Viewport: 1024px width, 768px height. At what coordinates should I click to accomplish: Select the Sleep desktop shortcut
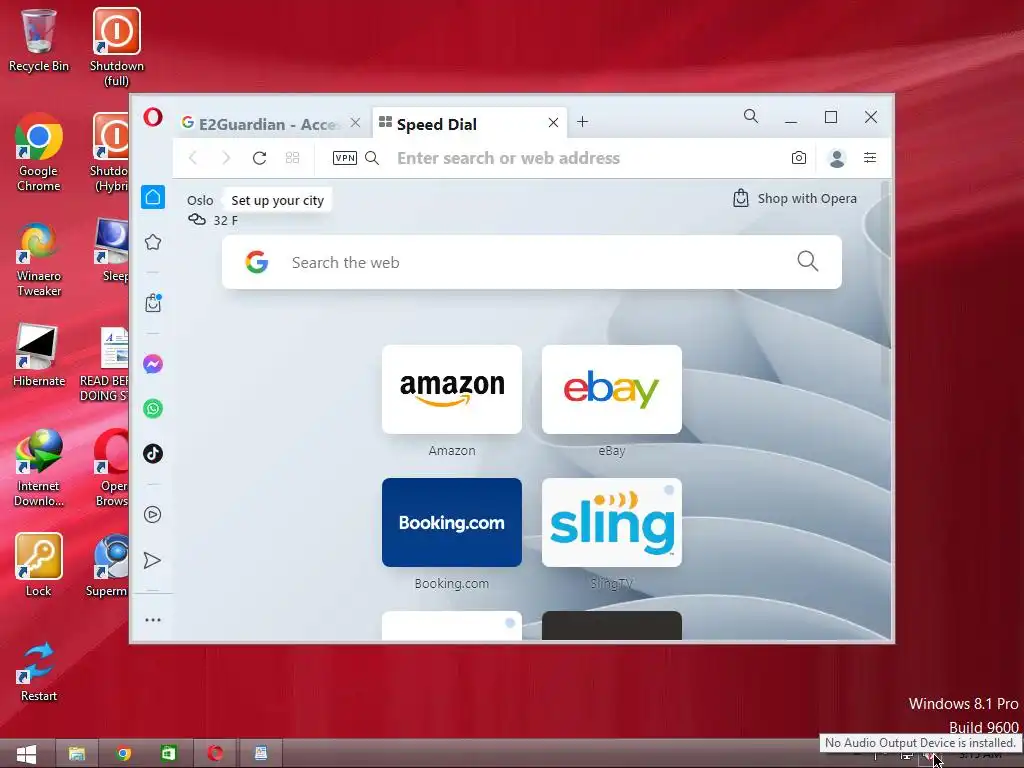click(x=112, y=250)
